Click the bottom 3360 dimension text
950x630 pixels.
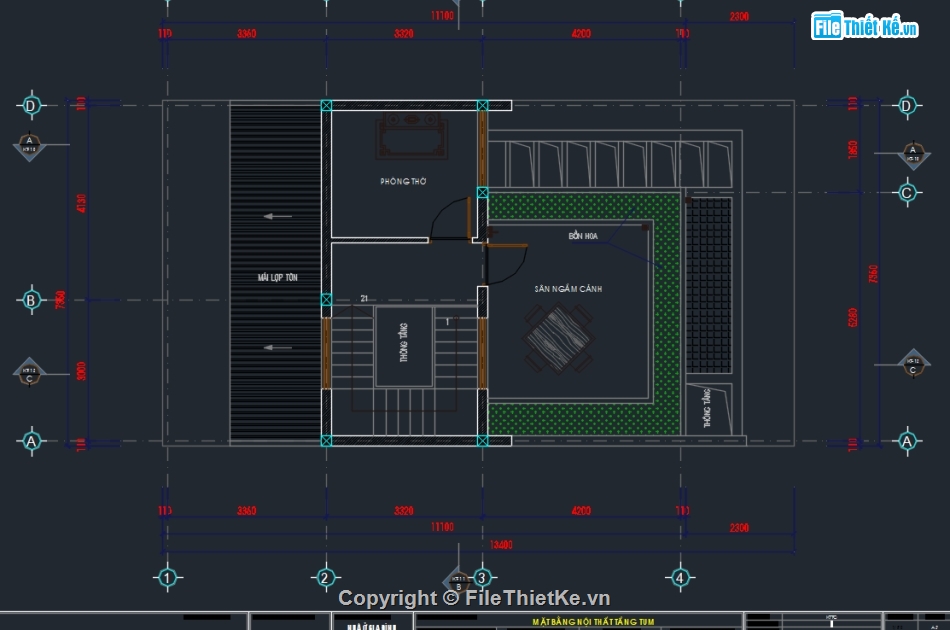pos(247,511)
